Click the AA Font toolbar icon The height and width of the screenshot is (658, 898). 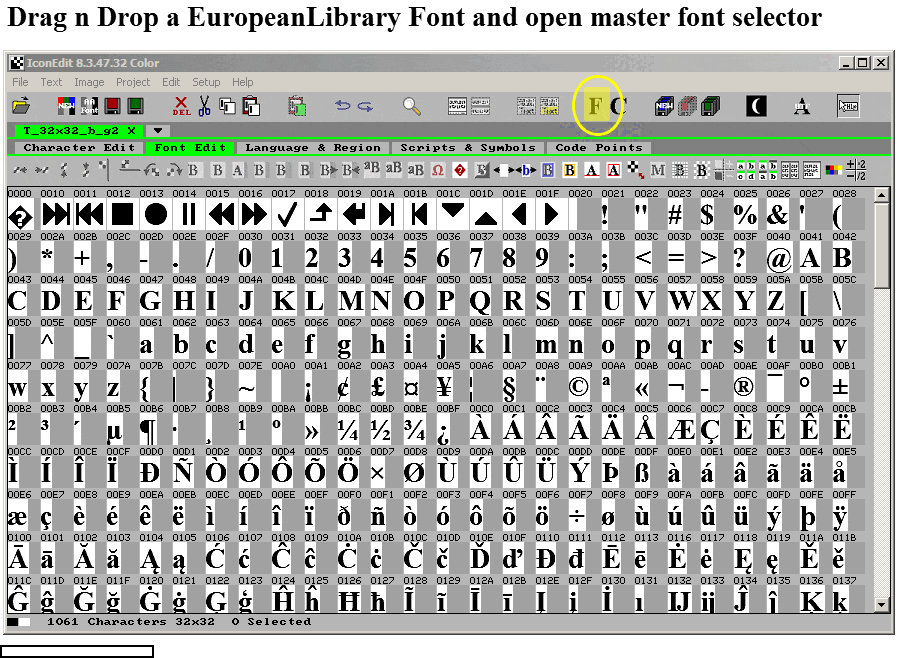pos(89,106)
